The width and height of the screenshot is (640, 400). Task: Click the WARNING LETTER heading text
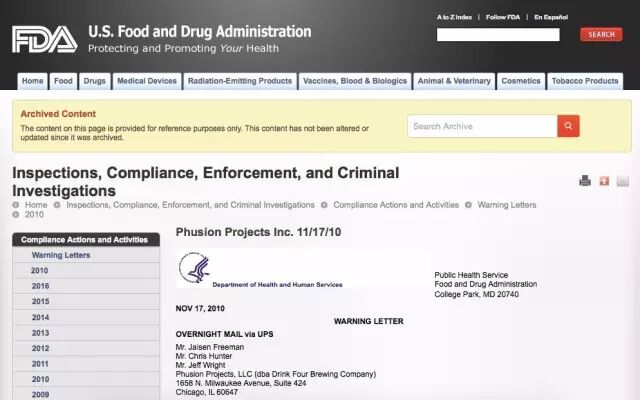click(x=369, y=321)
